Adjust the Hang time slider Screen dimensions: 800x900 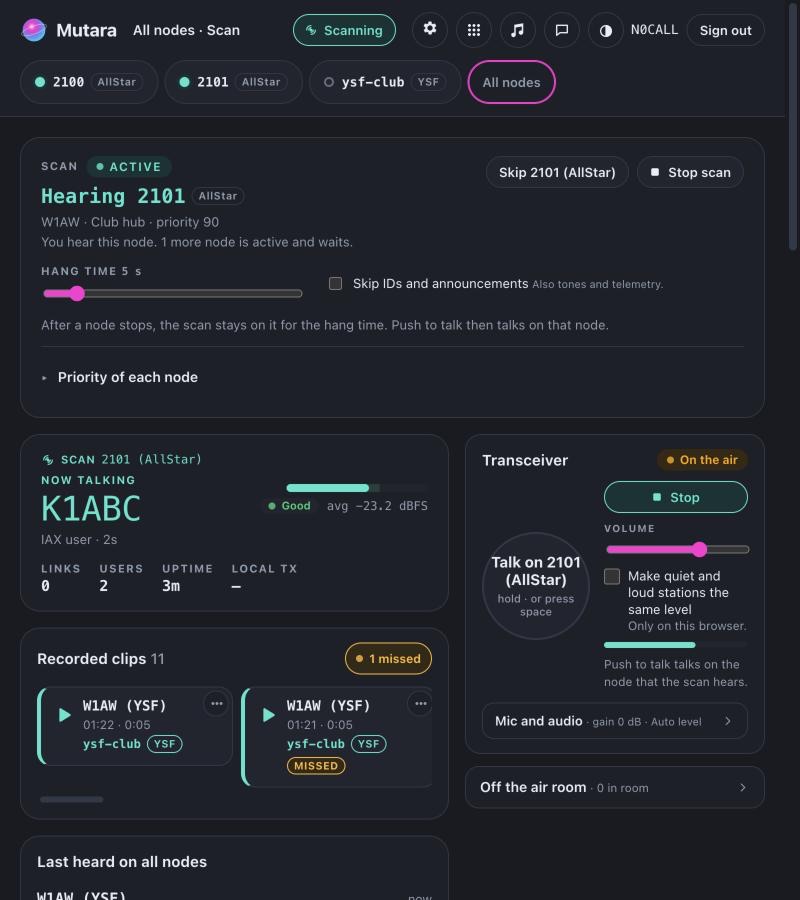click(173, 294)
